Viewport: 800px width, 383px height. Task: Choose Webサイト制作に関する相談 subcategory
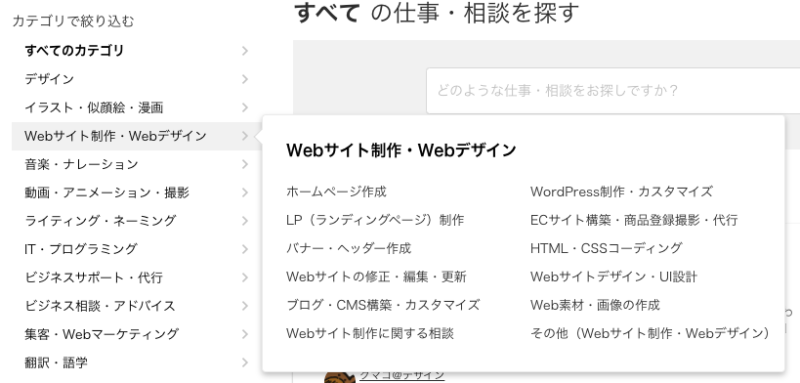point(370,334)
